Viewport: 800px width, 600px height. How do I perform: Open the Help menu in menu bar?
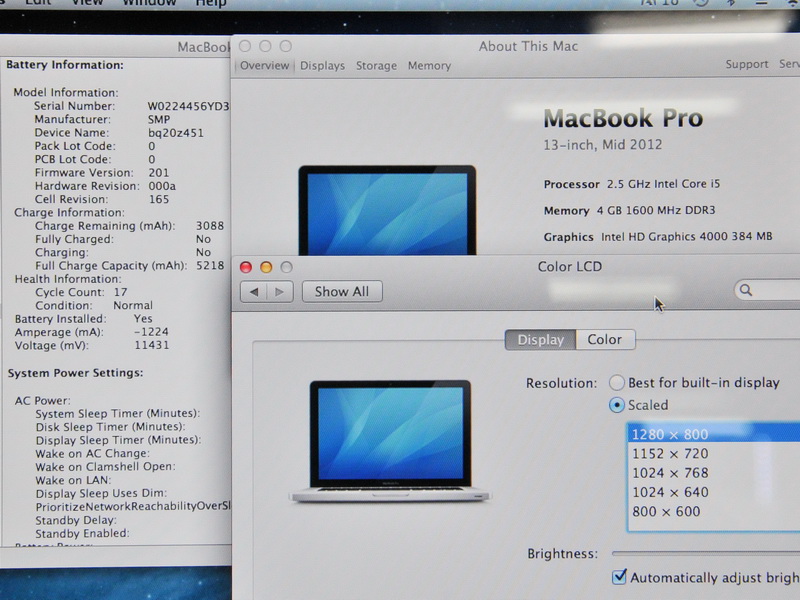pyautogui.click(x=211, y=3)
